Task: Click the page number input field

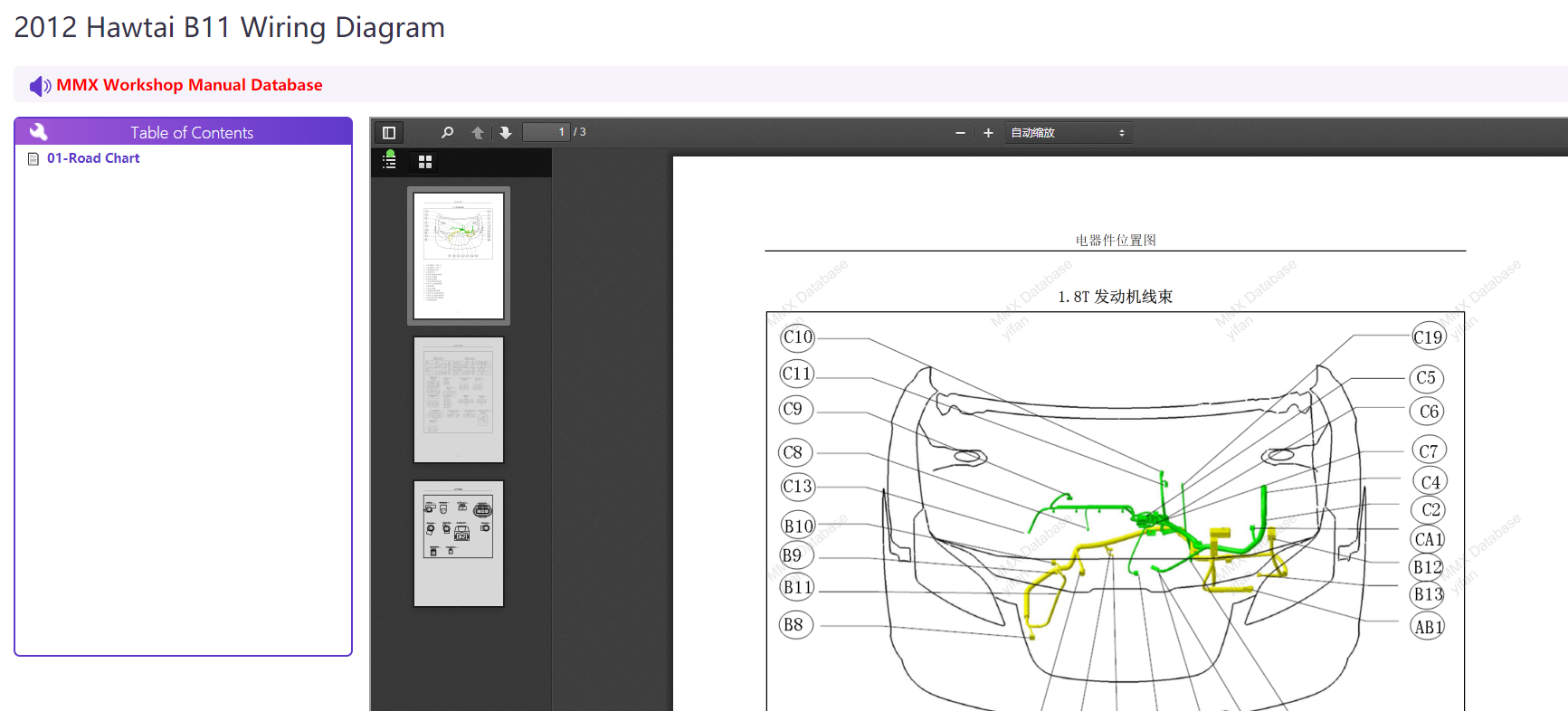Action: click(546, 132)
